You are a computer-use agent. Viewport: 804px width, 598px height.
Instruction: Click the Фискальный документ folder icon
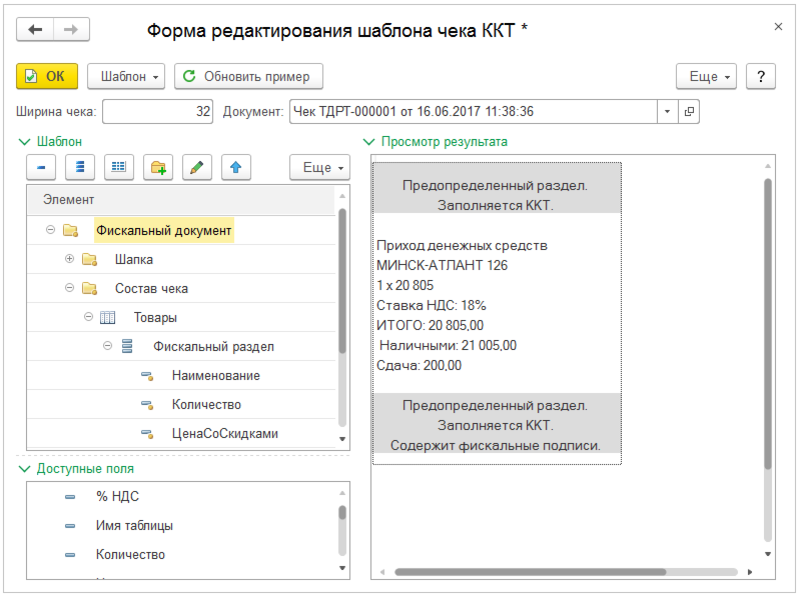click(70, 230)
